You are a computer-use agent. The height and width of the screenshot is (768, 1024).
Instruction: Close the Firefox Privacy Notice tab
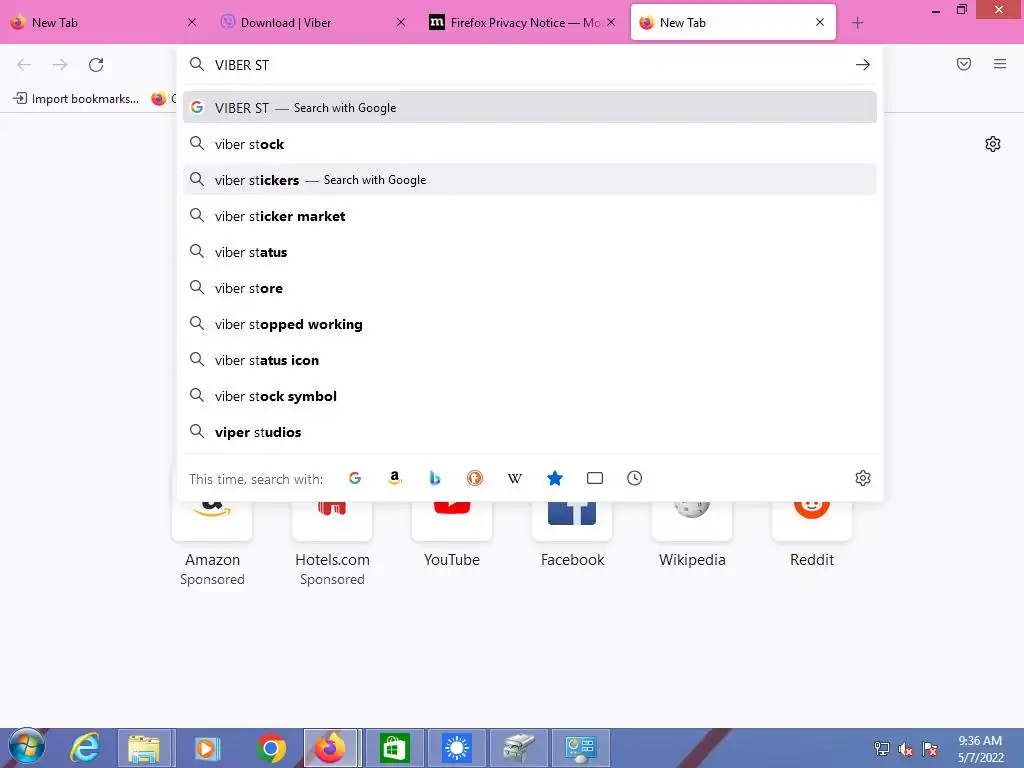(611, 22)
